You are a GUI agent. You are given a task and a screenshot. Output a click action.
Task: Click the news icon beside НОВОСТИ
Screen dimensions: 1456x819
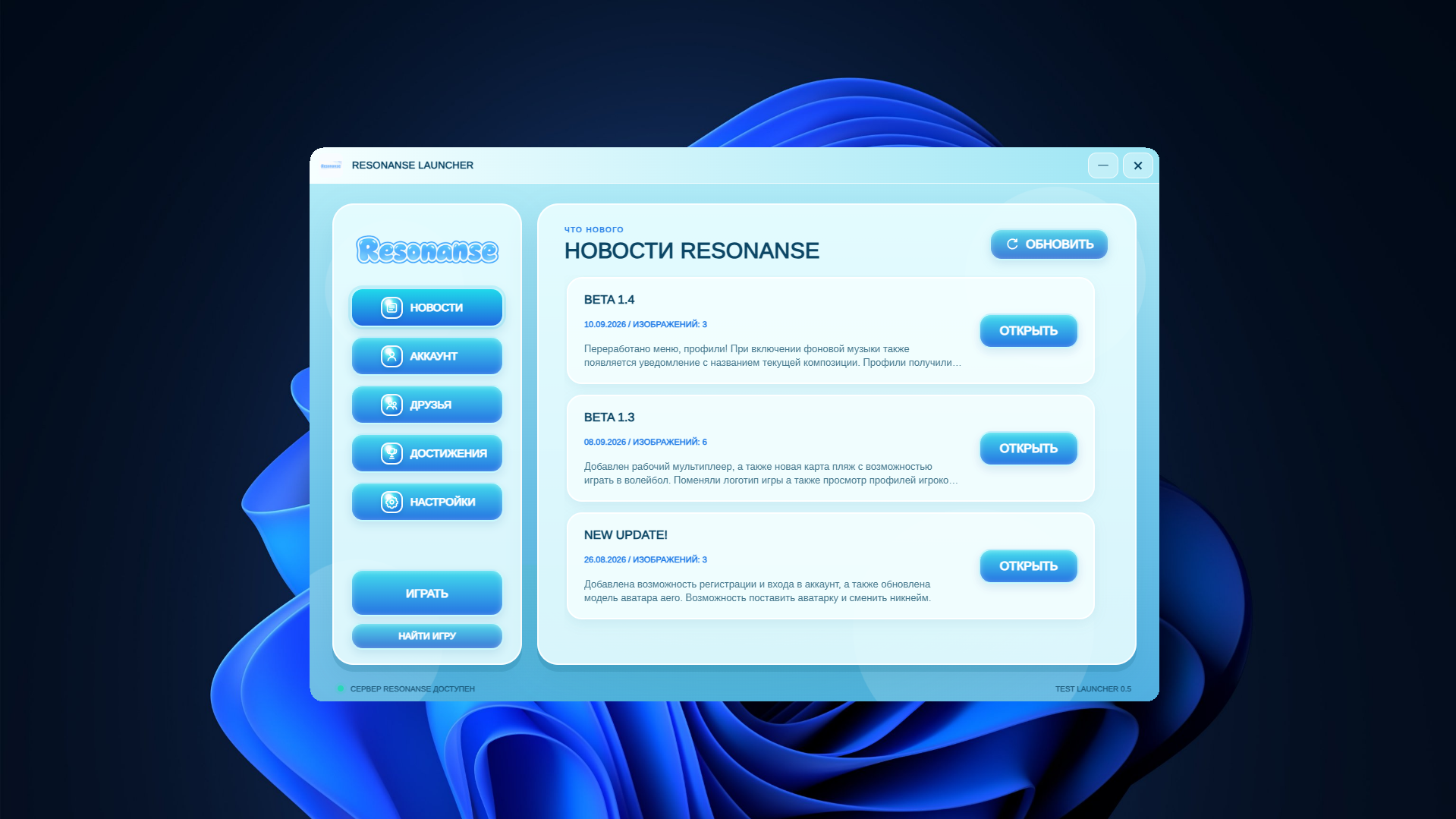pos(392,307)
